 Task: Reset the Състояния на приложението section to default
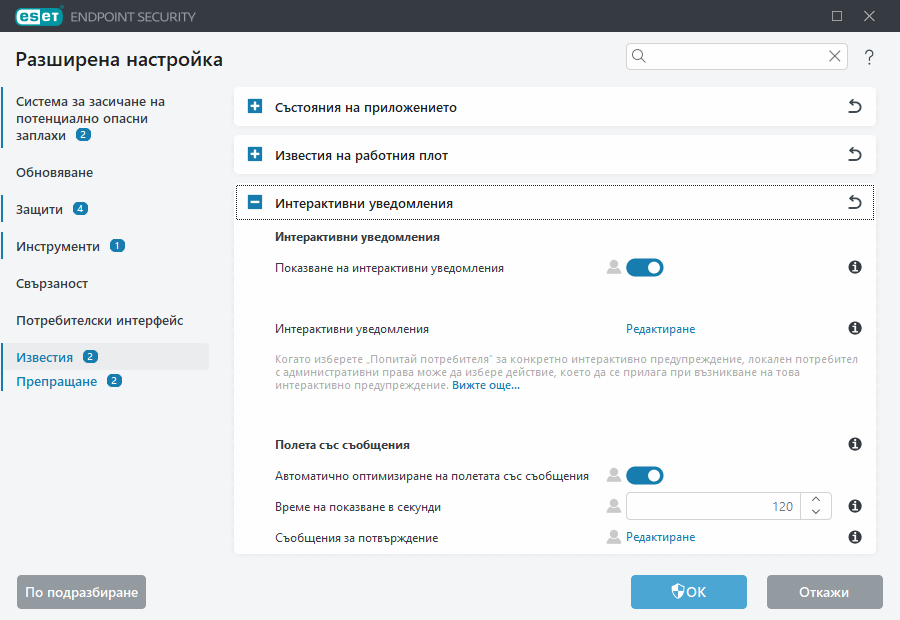coord(855,107)
